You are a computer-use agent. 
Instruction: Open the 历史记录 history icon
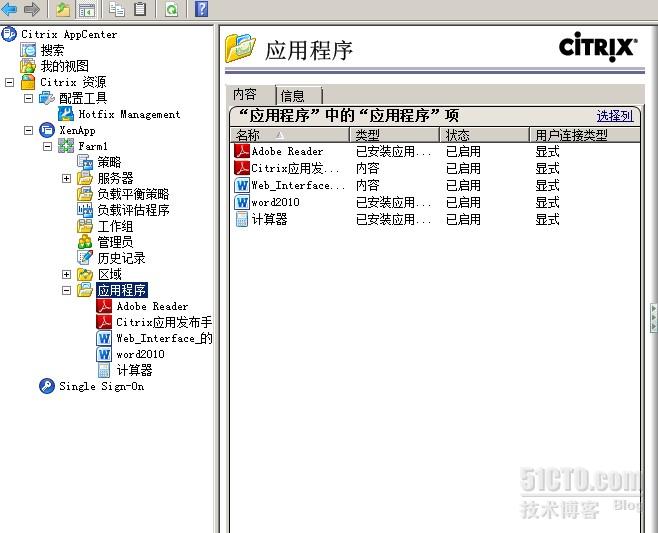(x=85, y=258)
